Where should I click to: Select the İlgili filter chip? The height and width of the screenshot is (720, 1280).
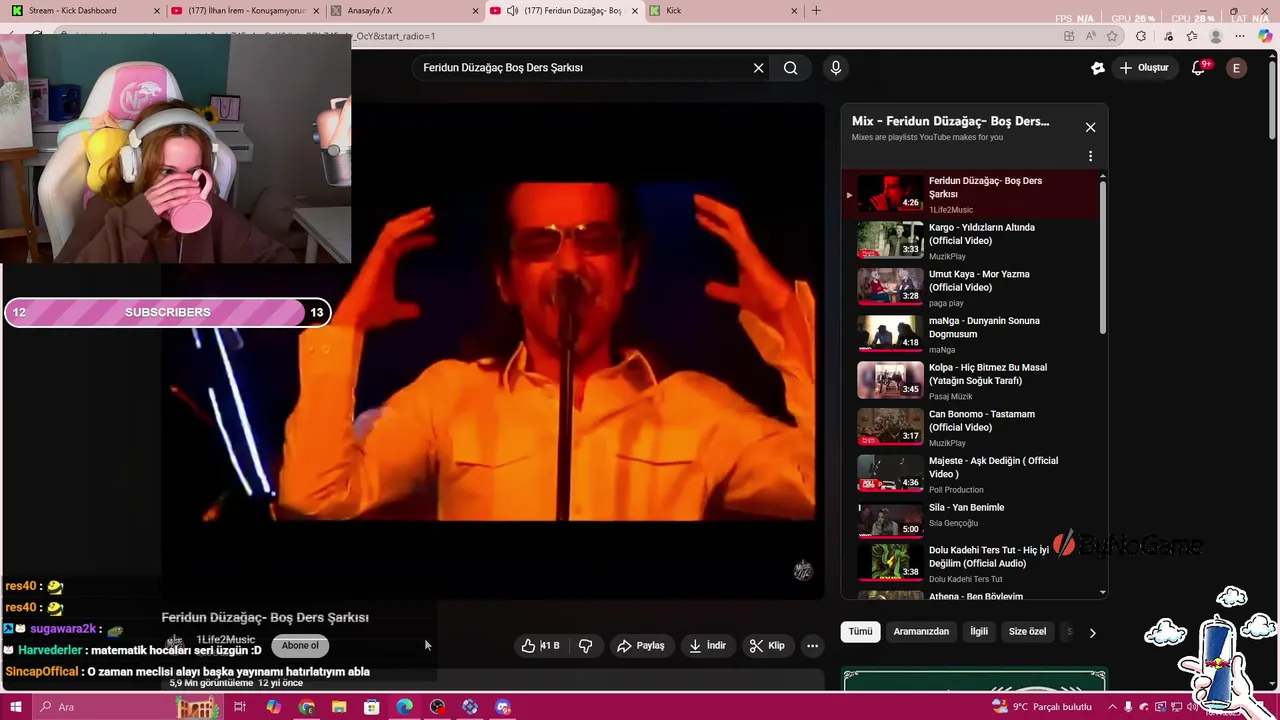tap(979, 632)
